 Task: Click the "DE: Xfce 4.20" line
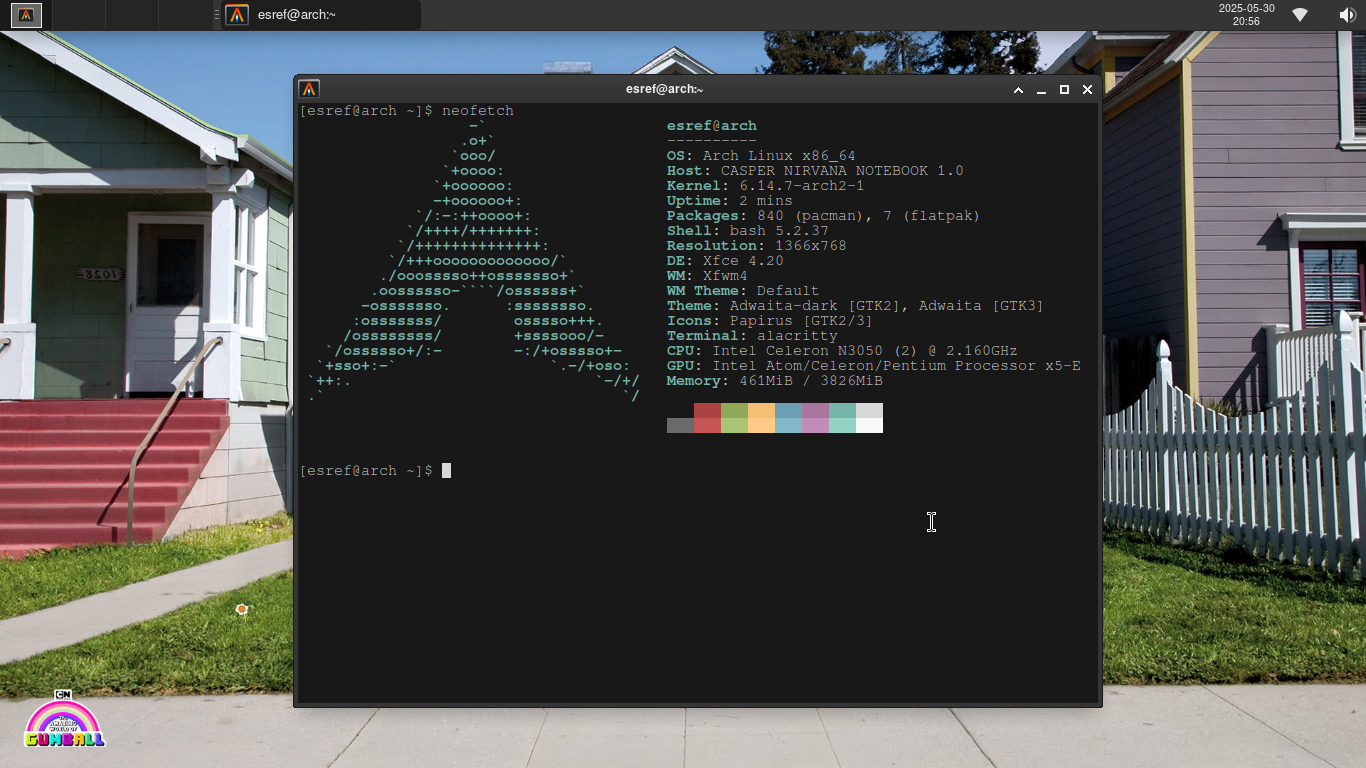[x=725, y=261]
